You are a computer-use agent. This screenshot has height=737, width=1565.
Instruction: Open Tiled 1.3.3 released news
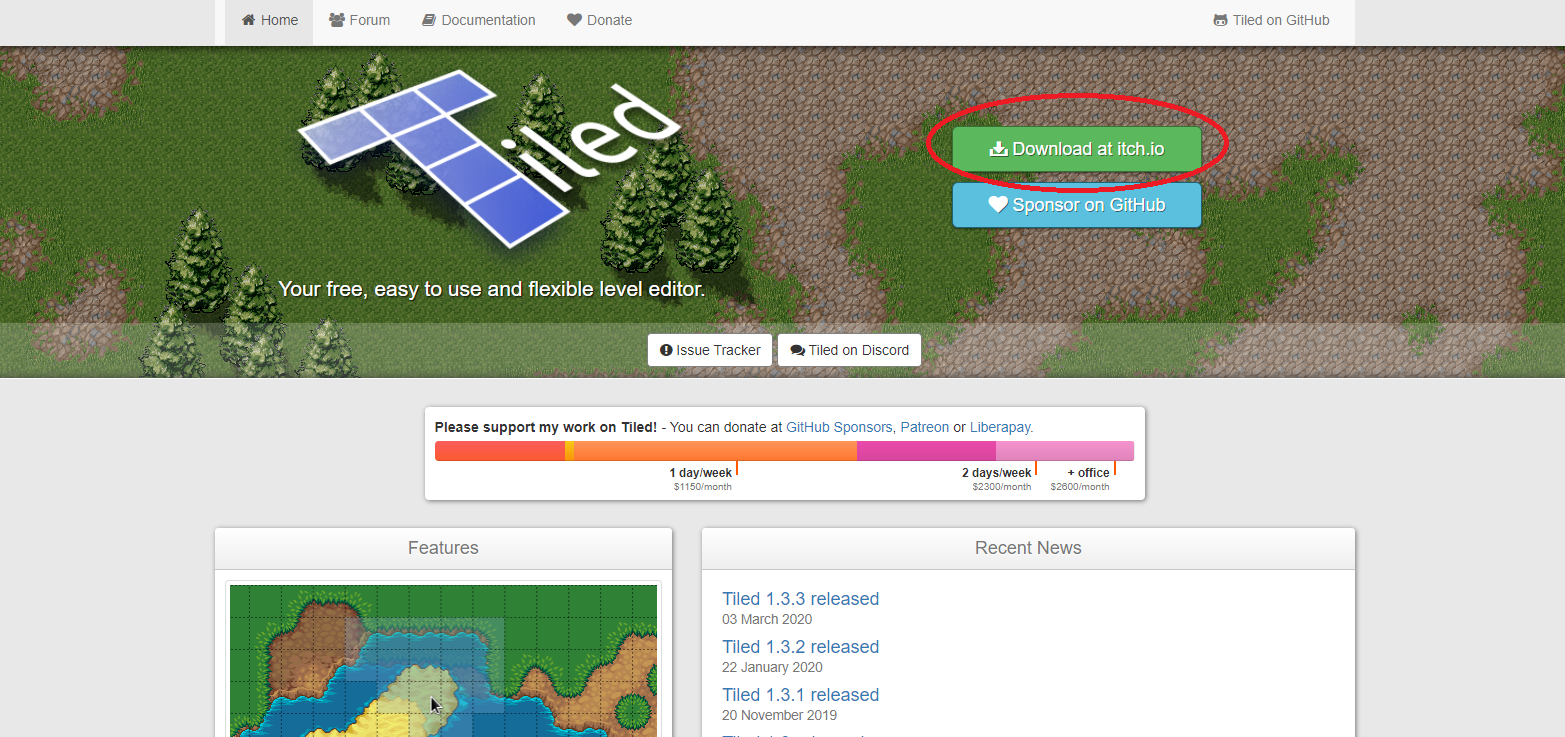[x=800, y=599]
